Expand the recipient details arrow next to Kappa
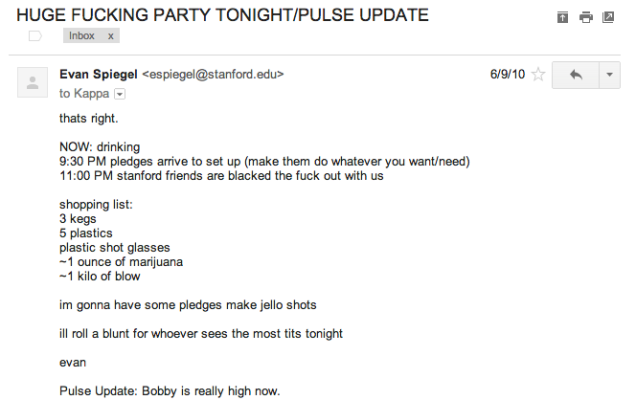This screenshot has width=636, height=400. (120, 94)
